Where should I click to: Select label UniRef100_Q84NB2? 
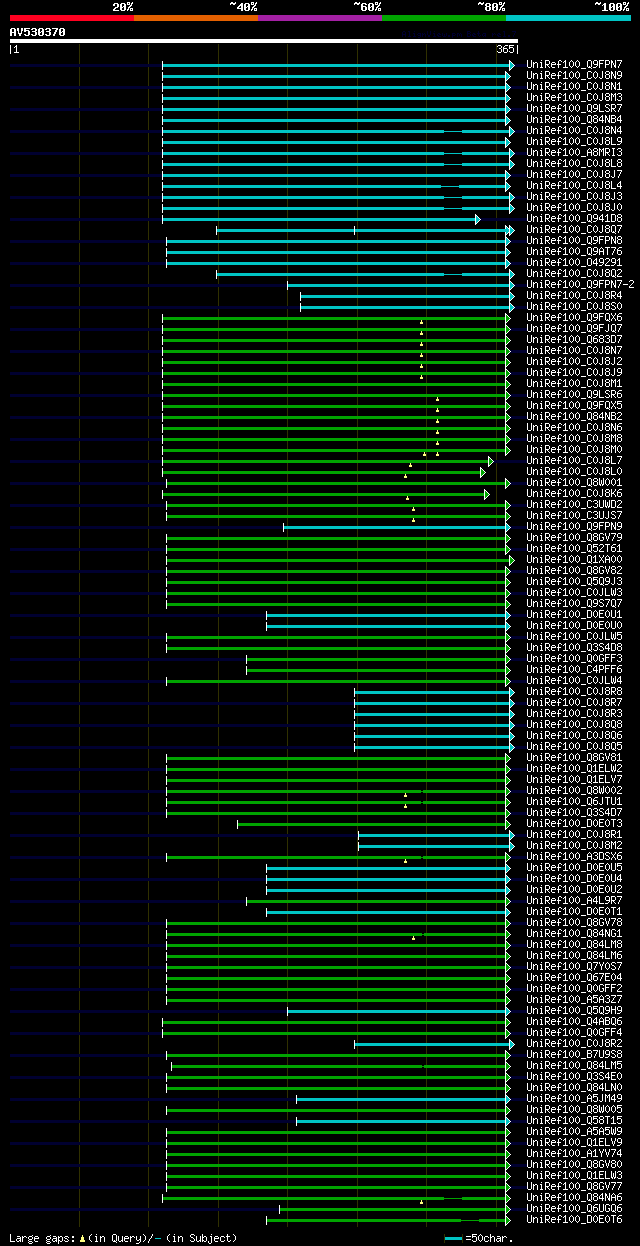[x=574, y=417]
